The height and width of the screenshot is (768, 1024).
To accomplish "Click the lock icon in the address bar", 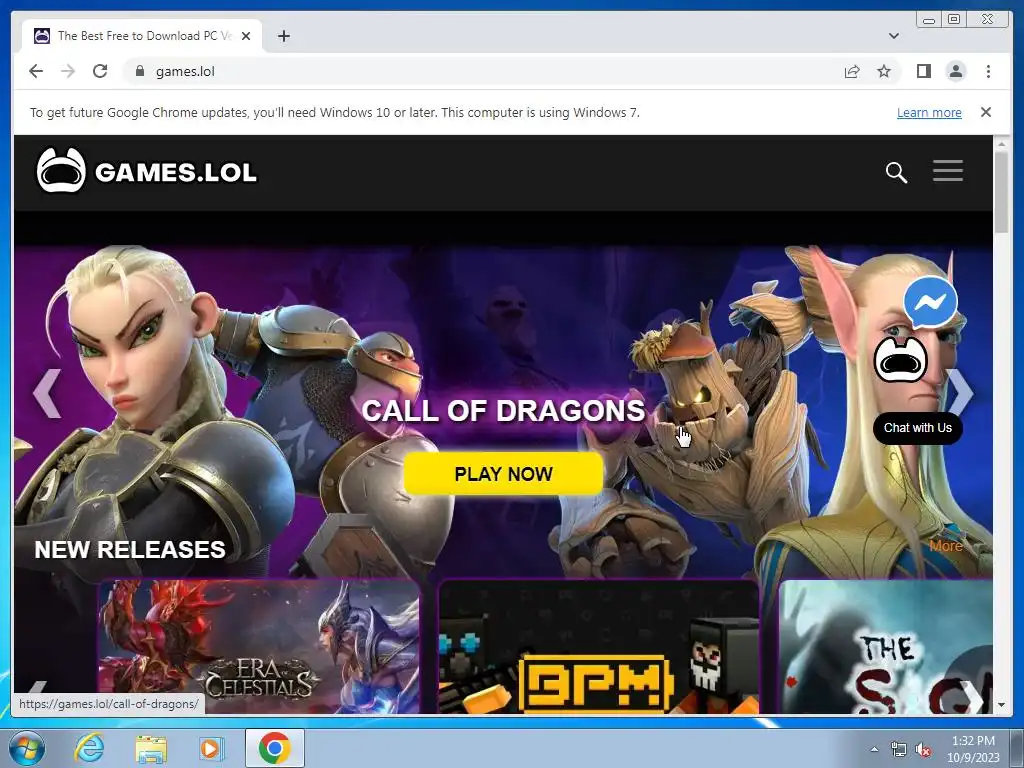I will (139, 71).
